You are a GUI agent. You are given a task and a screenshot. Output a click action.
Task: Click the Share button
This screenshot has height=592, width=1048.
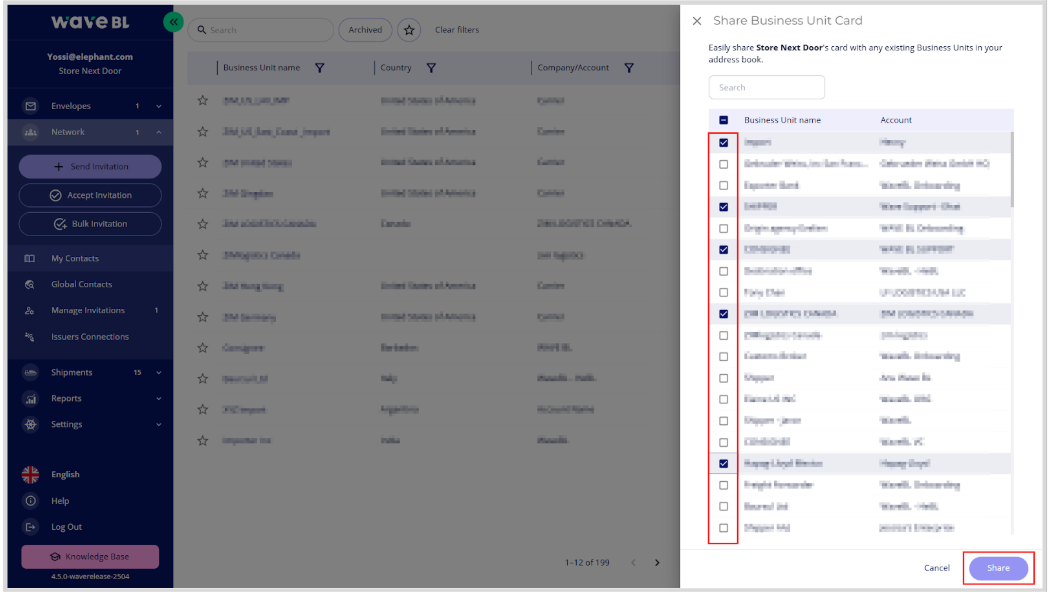999,568
